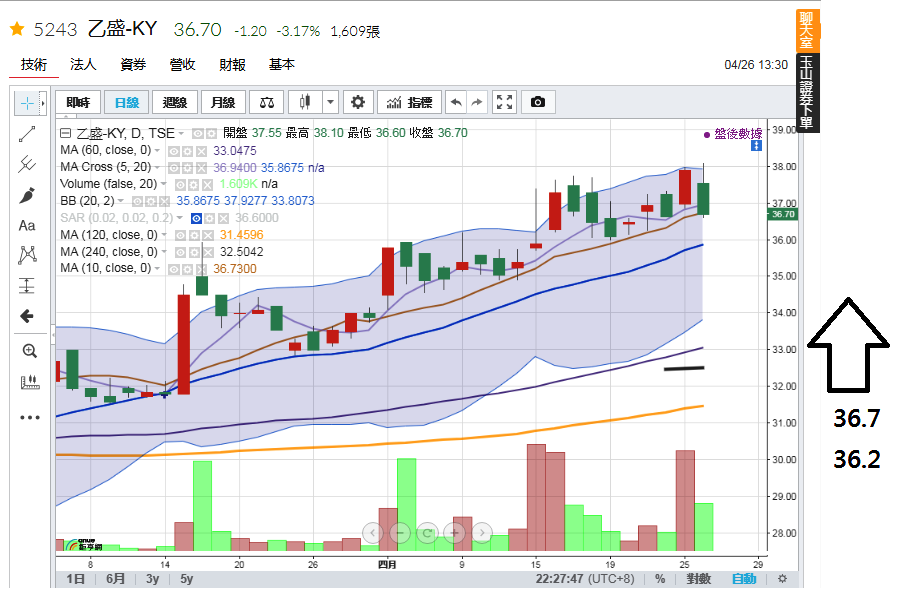Collapse the indicator legend box icon

point(65,133)
